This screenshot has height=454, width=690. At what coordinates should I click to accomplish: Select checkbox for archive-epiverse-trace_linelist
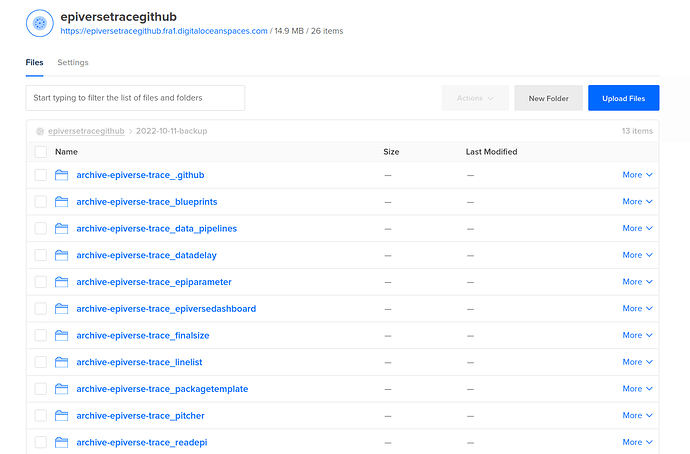41,362
